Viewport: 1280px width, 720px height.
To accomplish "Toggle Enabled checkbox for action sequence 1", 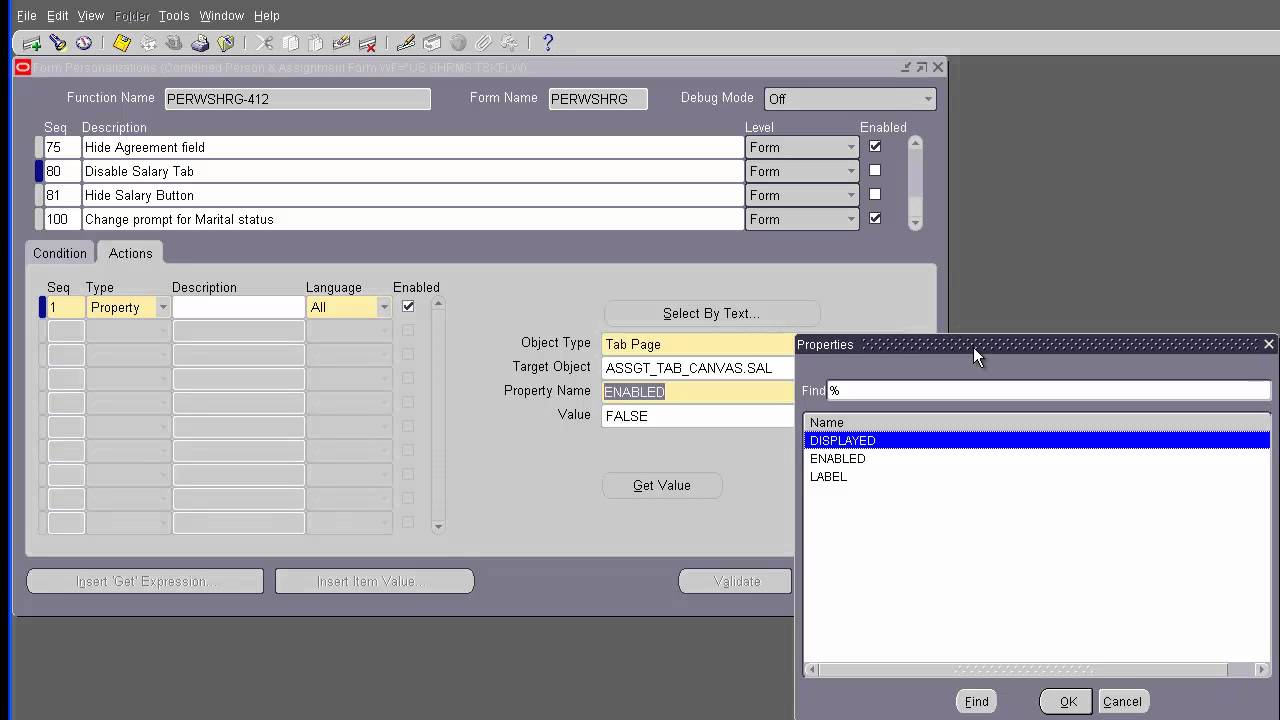I will (408, 306).
